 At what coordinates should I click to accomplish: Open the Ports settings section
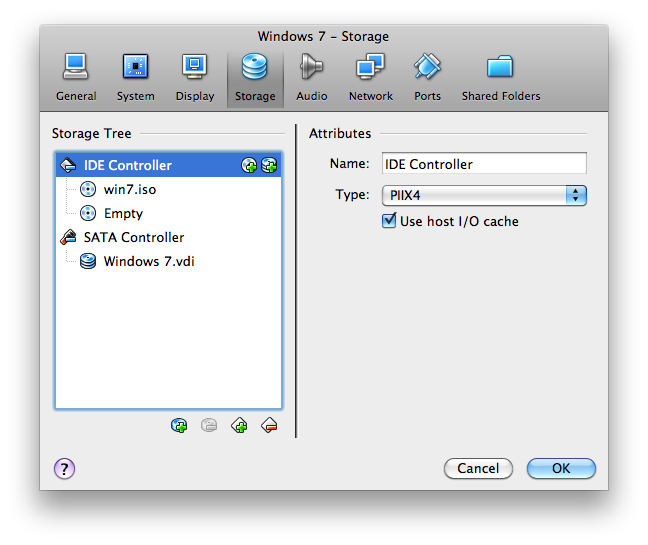point(427,78)
